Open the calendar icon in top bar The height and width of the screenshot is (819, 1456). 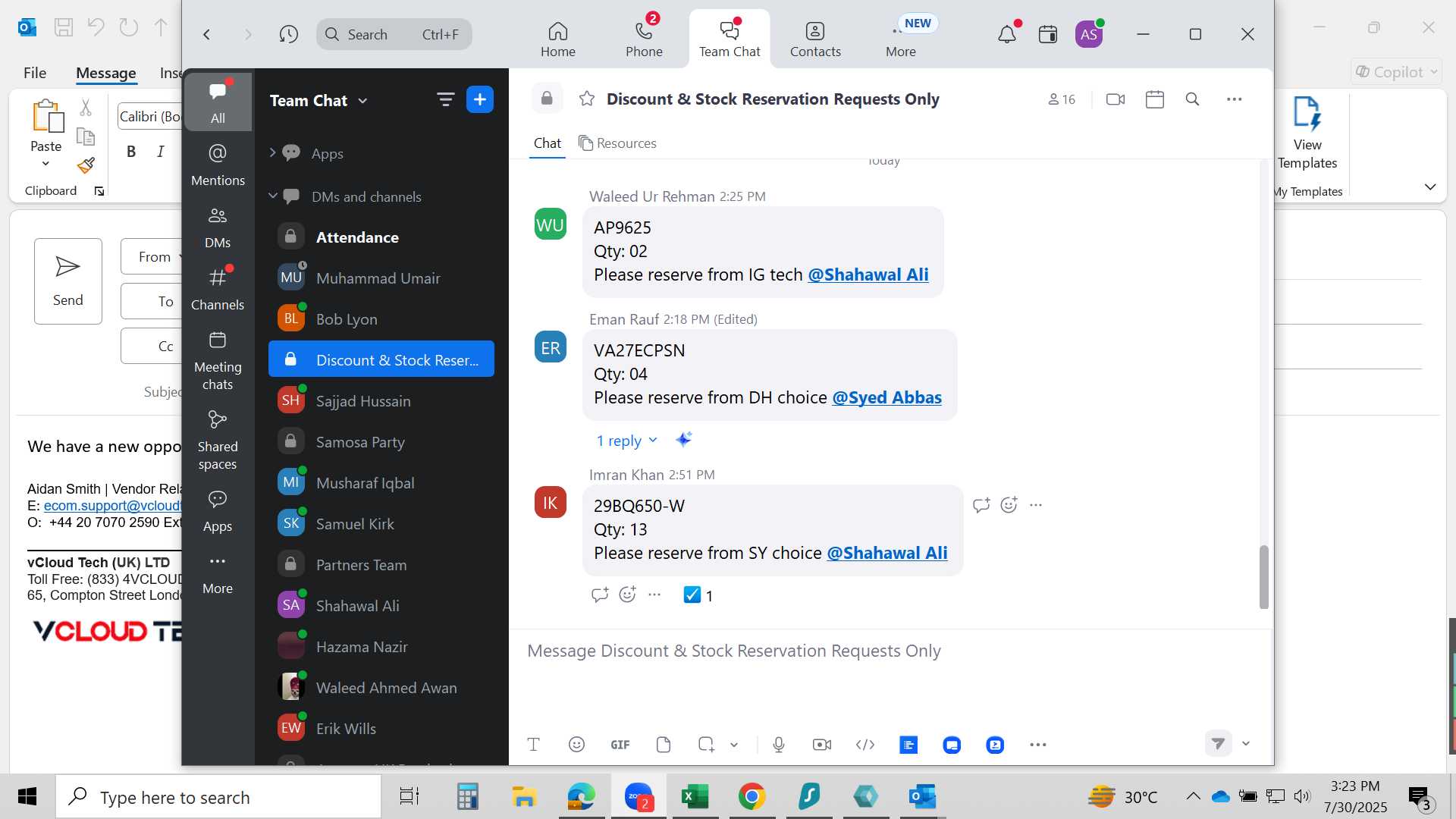coord(1048,34)
